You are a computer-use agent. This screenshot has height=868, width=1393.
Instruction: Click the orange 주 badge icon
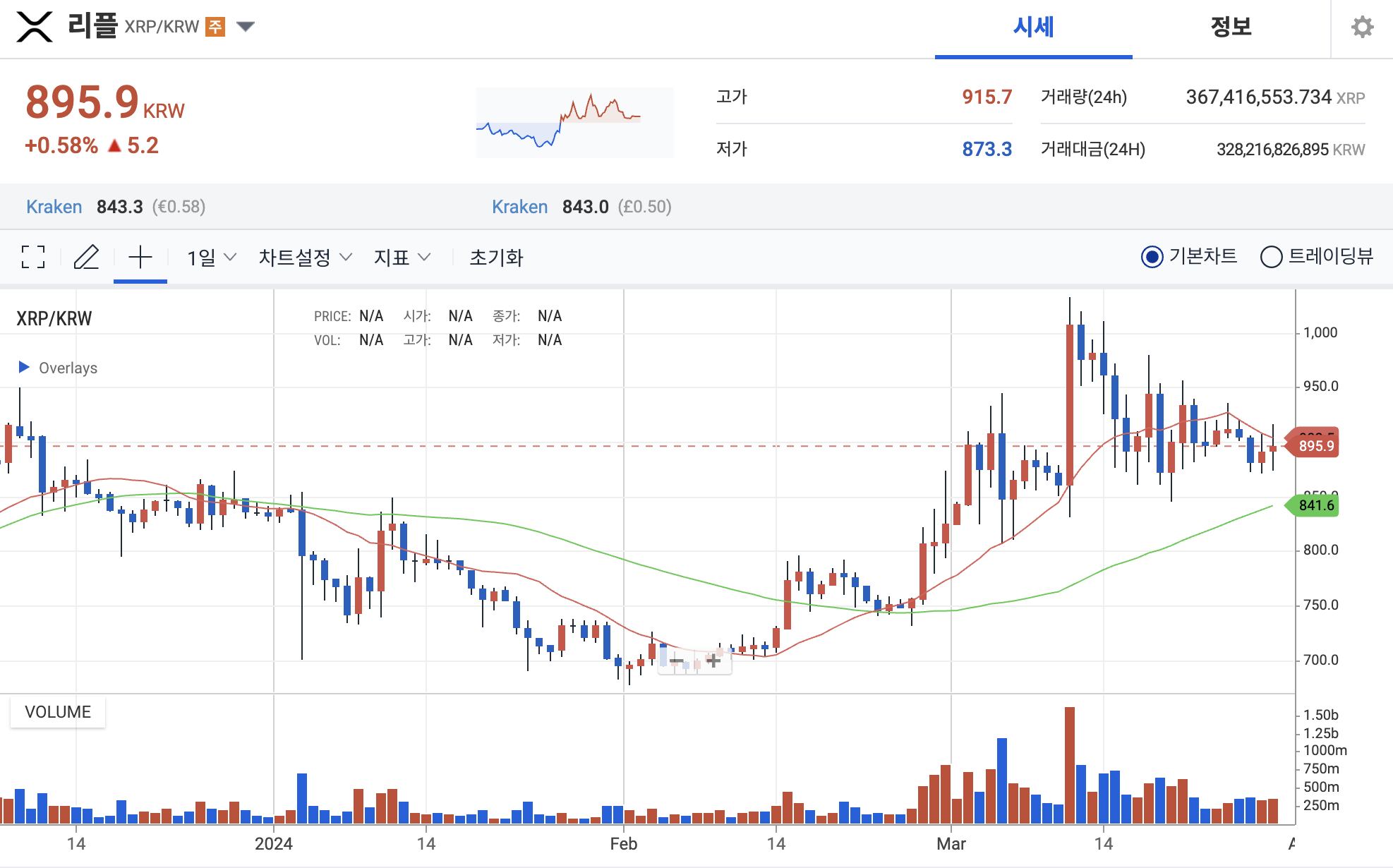point(215,27)
